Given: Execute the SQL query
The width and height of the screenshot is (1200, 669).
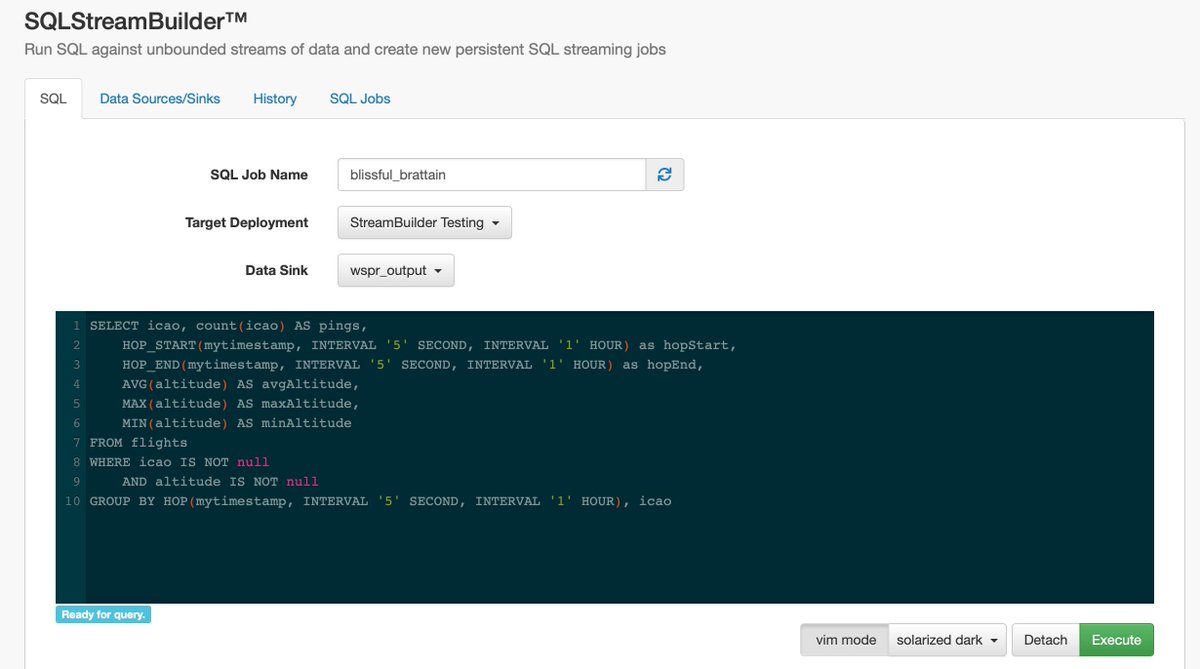Looking at the screenshot, I should (x=1116, y=640).
